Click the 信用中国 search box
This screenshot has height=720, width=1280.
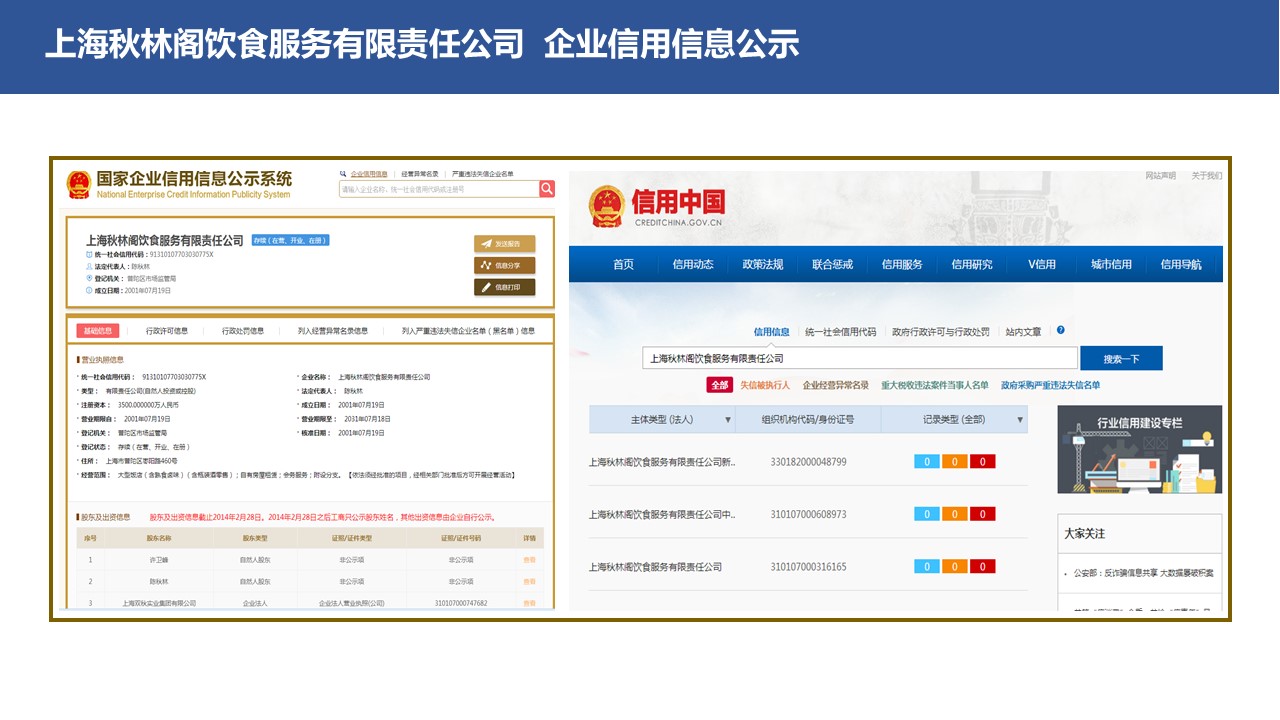(x=860, y=359)
